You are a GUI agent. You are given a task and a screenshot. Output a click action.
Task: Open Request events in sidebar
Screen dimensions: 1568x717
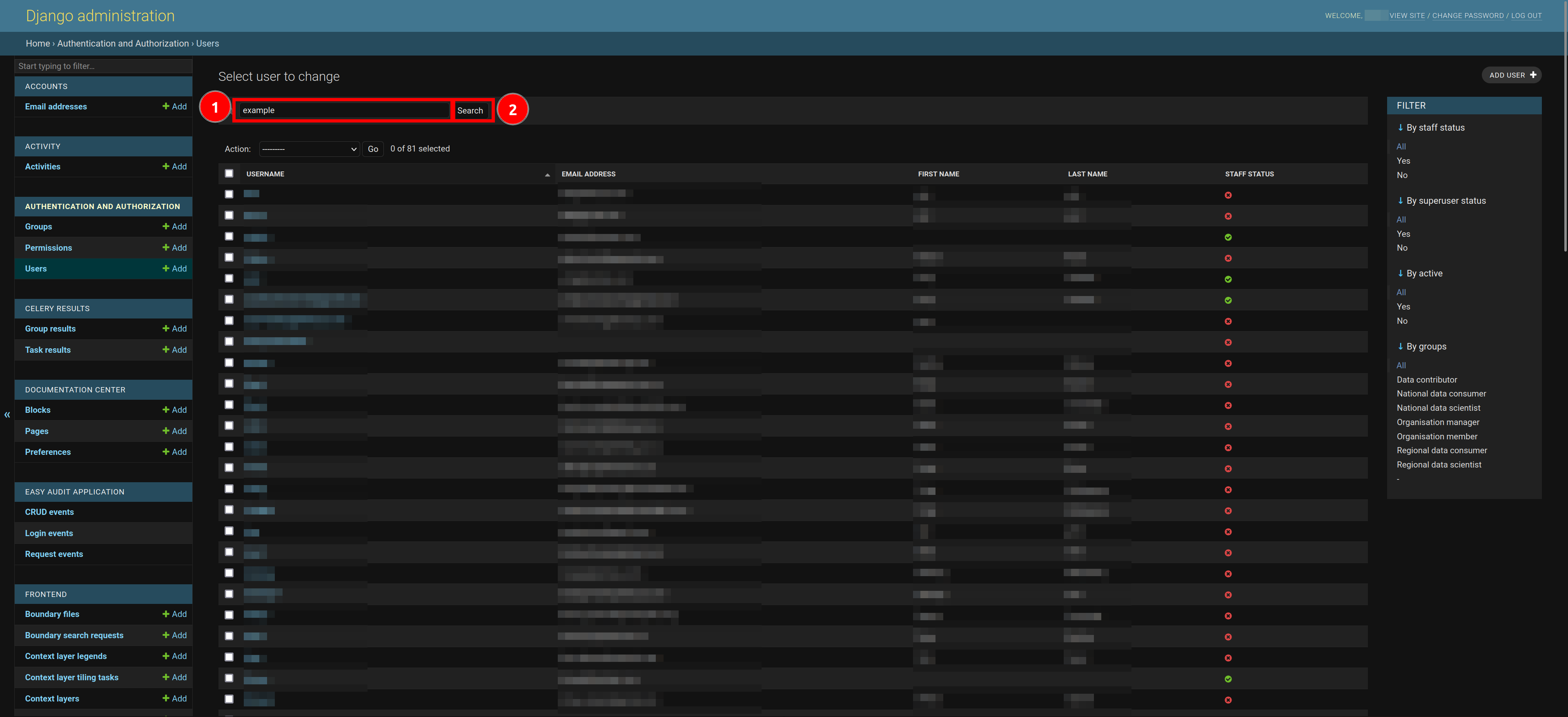53,554
